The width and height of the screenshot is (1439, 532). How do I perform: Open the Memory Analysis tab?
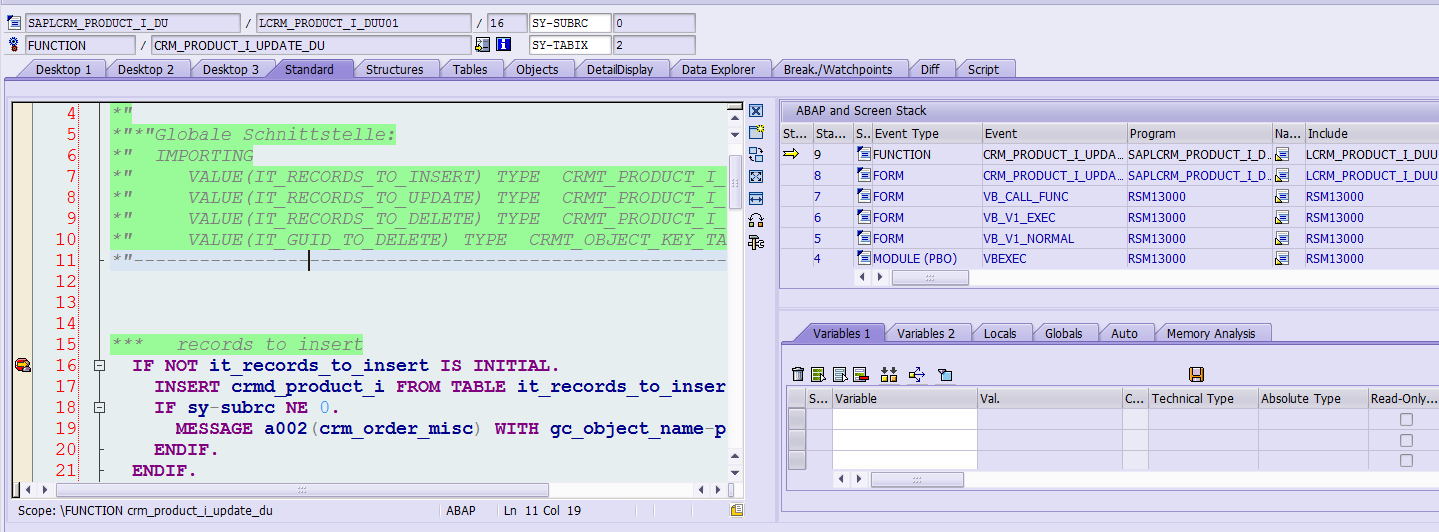1211,333
